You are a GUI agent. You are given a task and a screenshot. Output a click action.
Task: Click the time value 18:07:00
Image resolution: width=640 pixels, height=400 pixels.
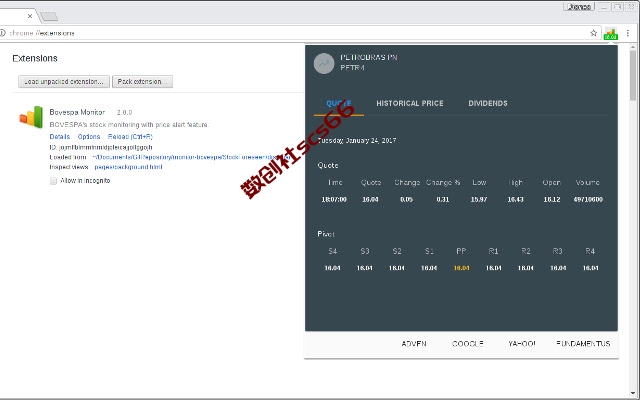334,200
